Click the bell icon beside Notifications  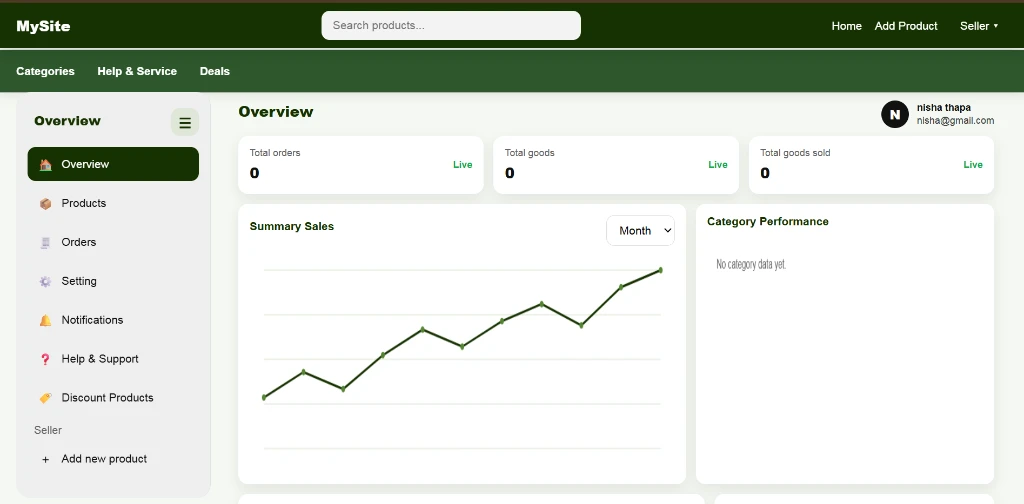coord(45,321)
